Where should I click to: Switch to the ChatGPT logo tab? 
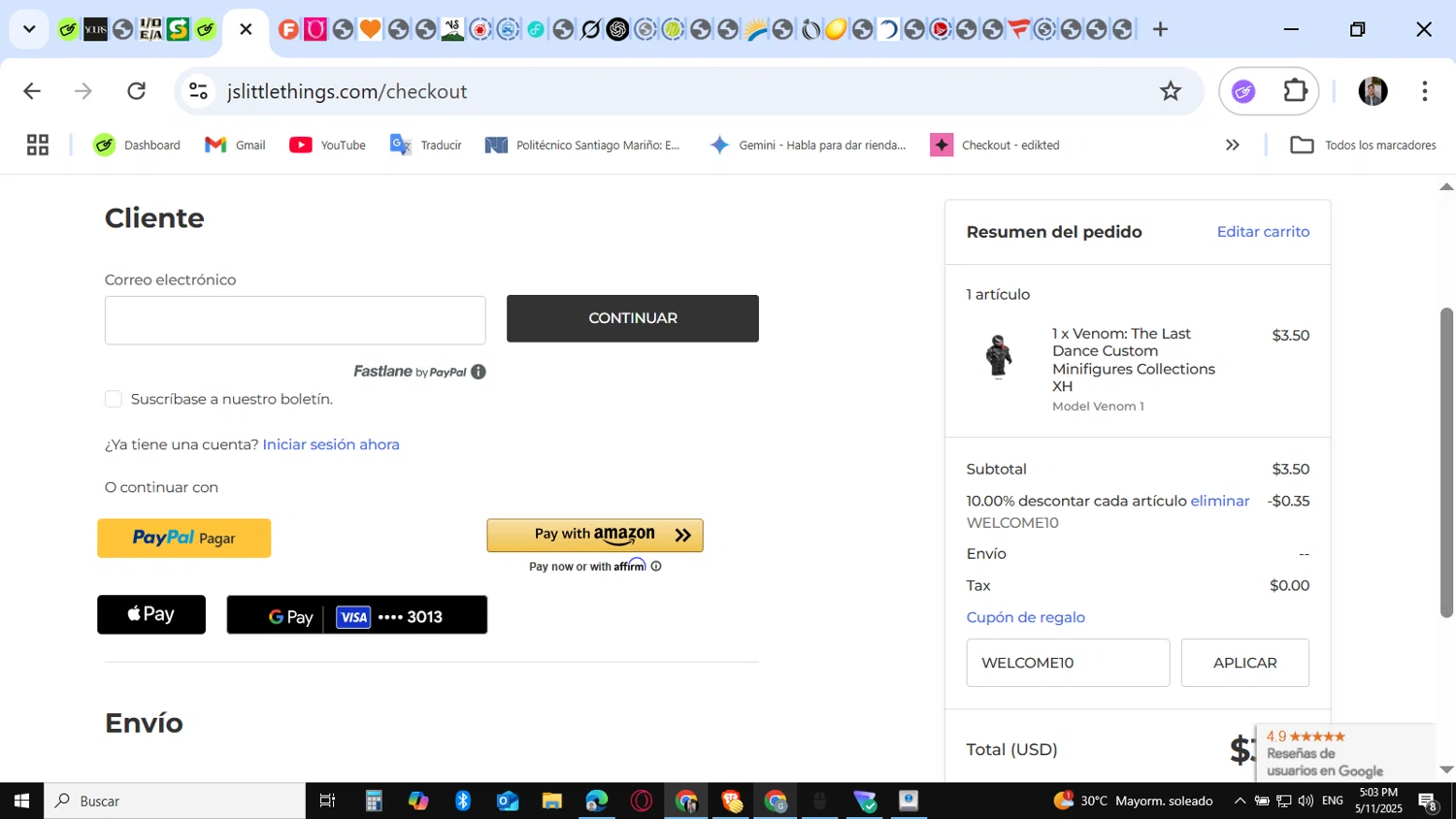point(617,29)
